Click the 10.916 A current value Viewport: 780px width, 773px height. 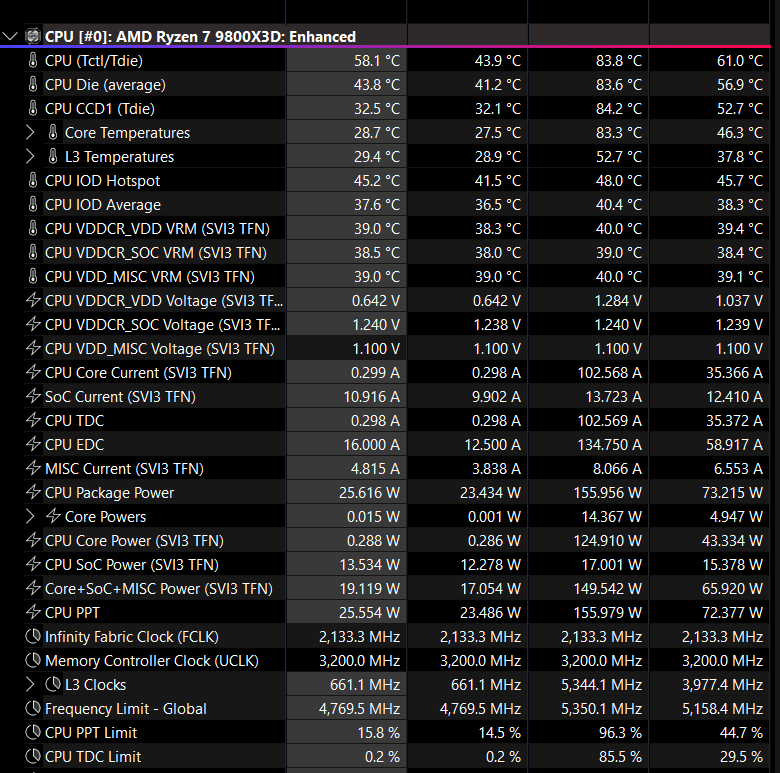click(x=372, y=396)
